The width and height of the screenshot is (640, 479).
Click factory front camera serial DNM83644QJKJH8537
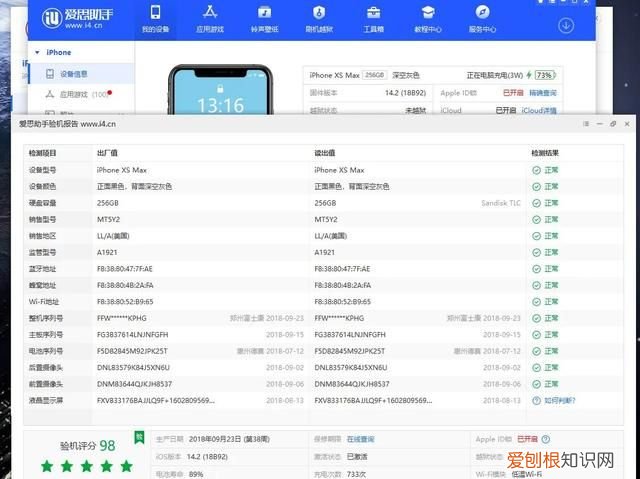pos(134,384)
